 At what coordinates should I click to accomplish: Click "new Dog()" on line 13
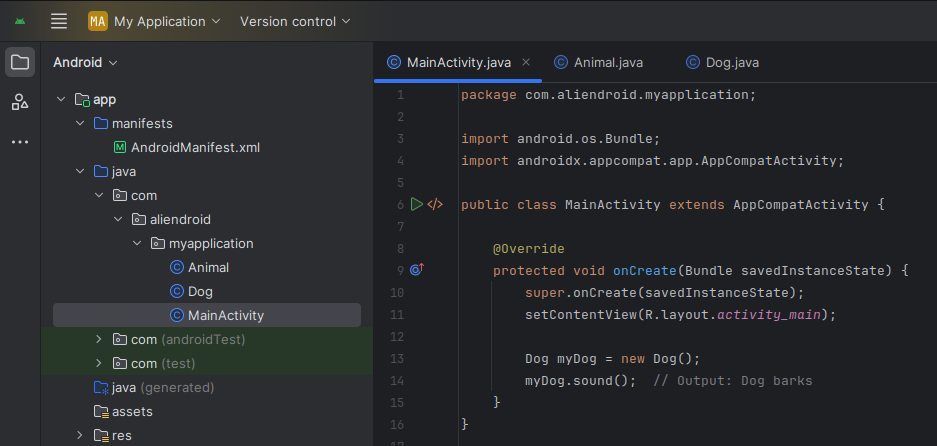pyautogui.click(x=656, y=359)
